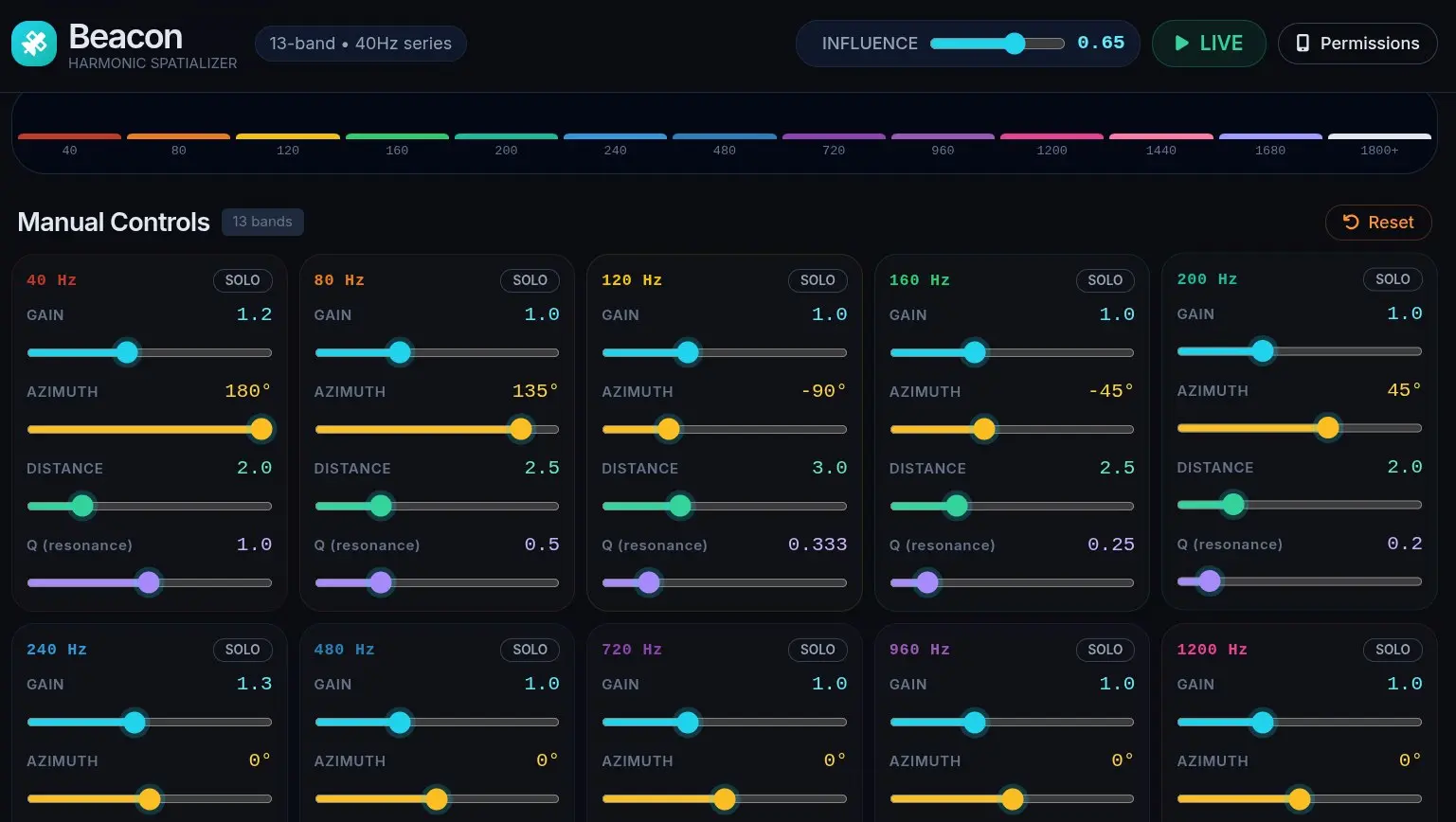Viewport: 1456px width, 822px height.
Task: Select the 960 band in spectrum strip
Action: click(943, 144)
